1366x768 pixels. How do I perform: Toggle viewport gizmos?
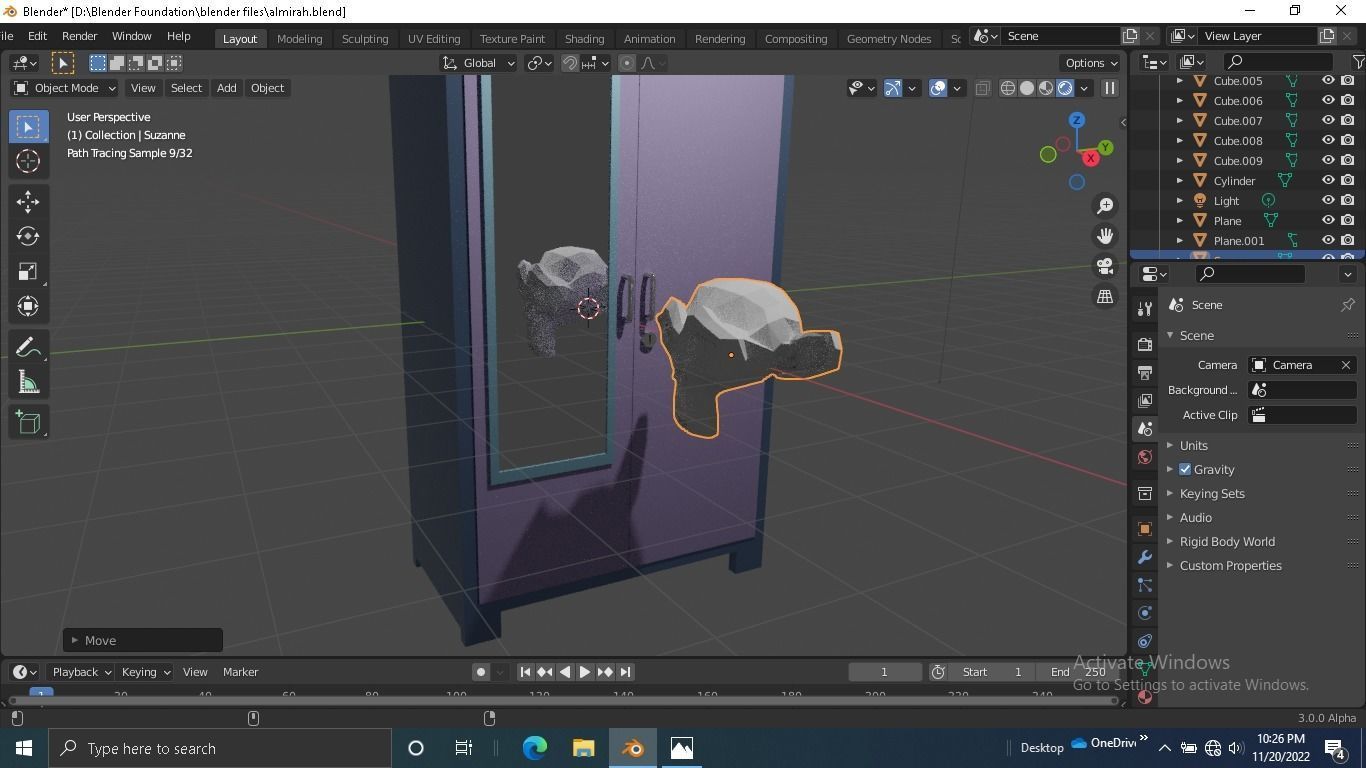pos(893,88)
